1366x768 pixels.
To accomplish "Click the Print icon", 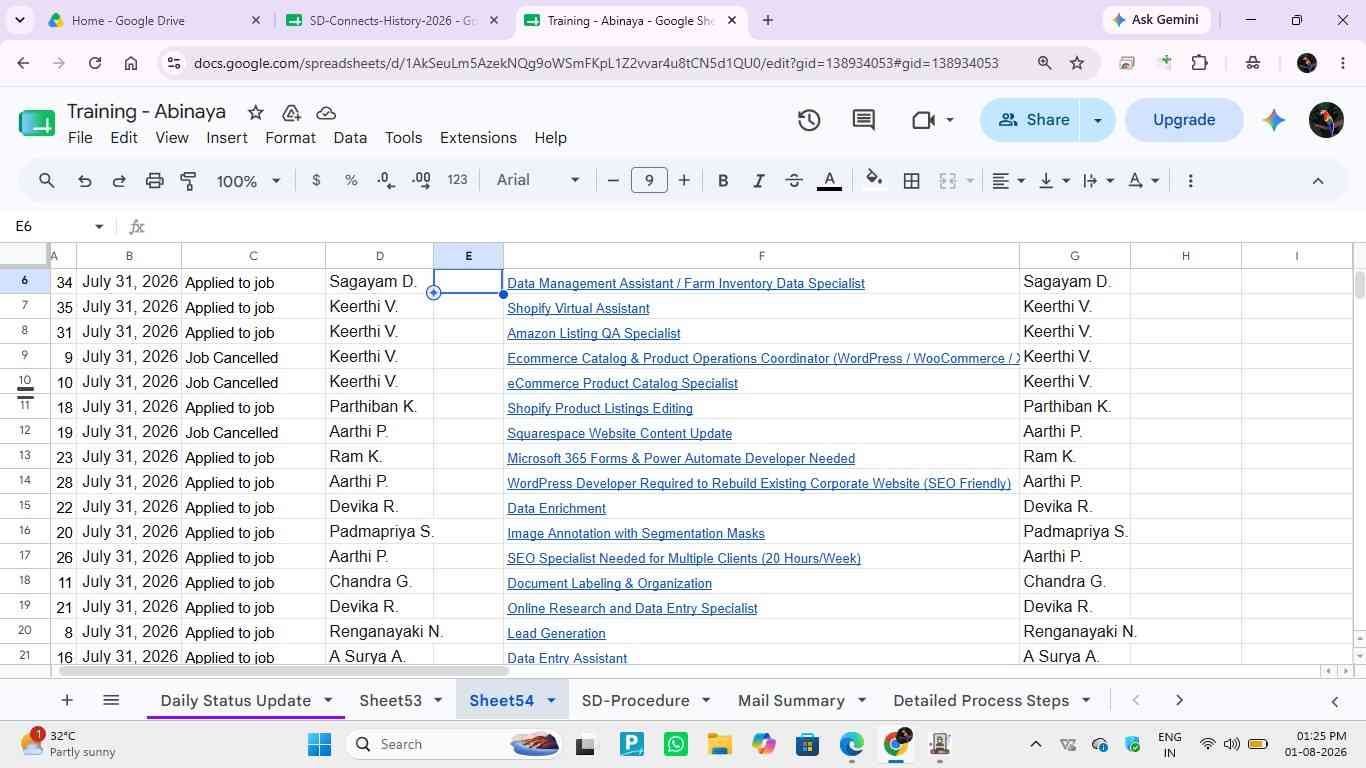I will [x=154, y=181].
